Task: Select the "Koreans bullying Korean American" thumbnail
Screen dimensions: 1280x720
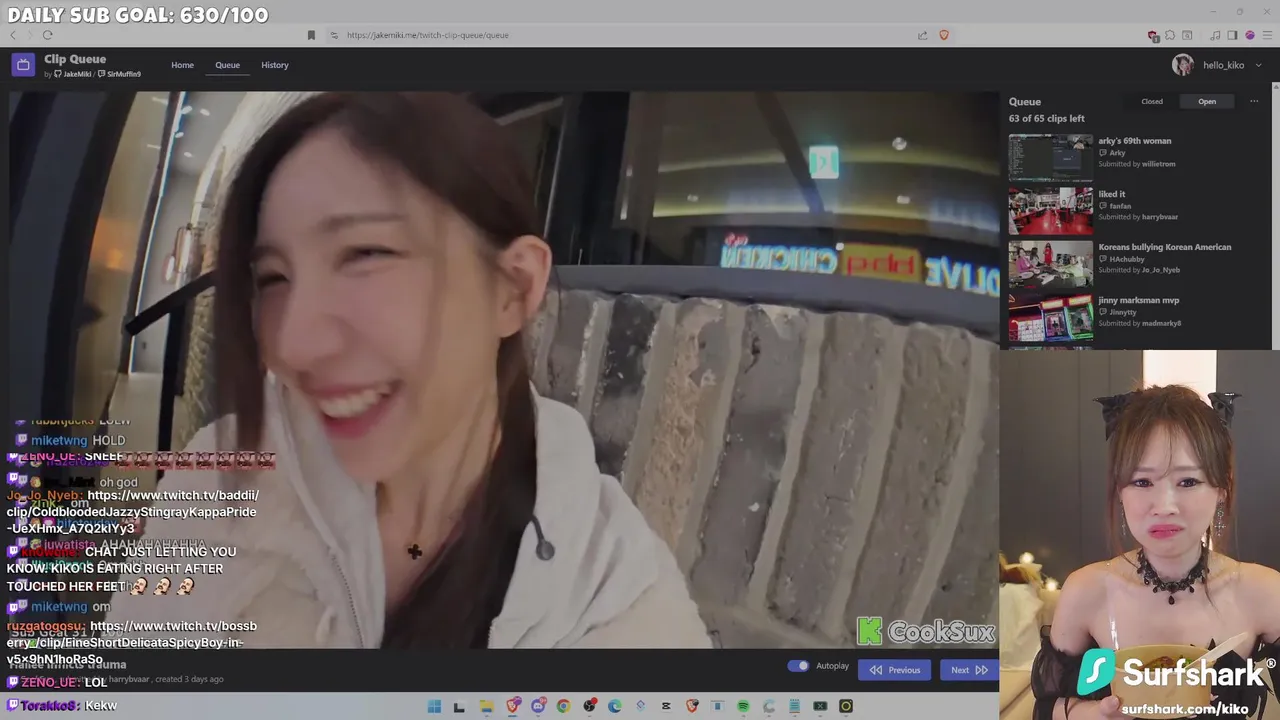Action: pyautogui.click(x=1050, y=263)
